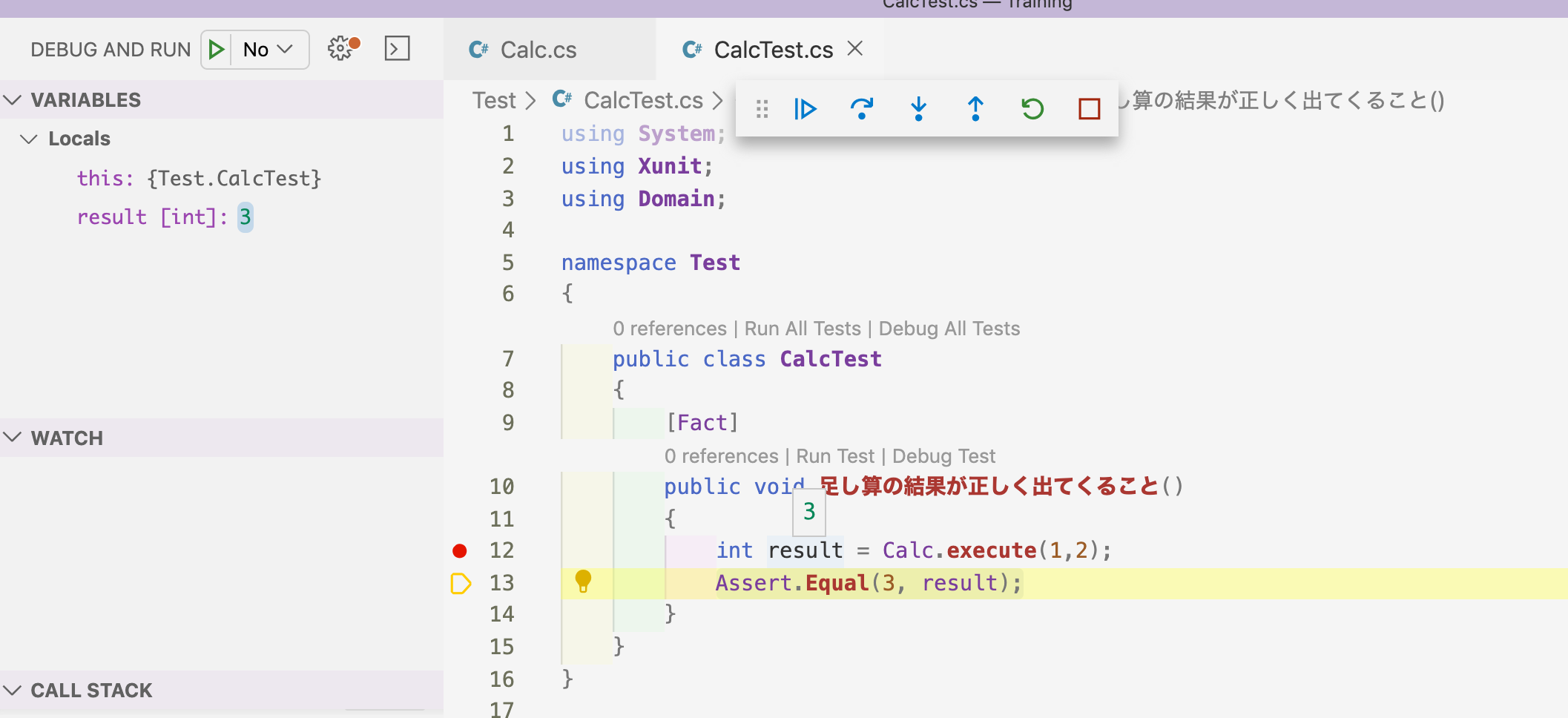Image resolution: width=1568 pixels, height=718 pixels.
Task: Open the CalcTest.cs breadcrumb item
Action: (643, 100)
